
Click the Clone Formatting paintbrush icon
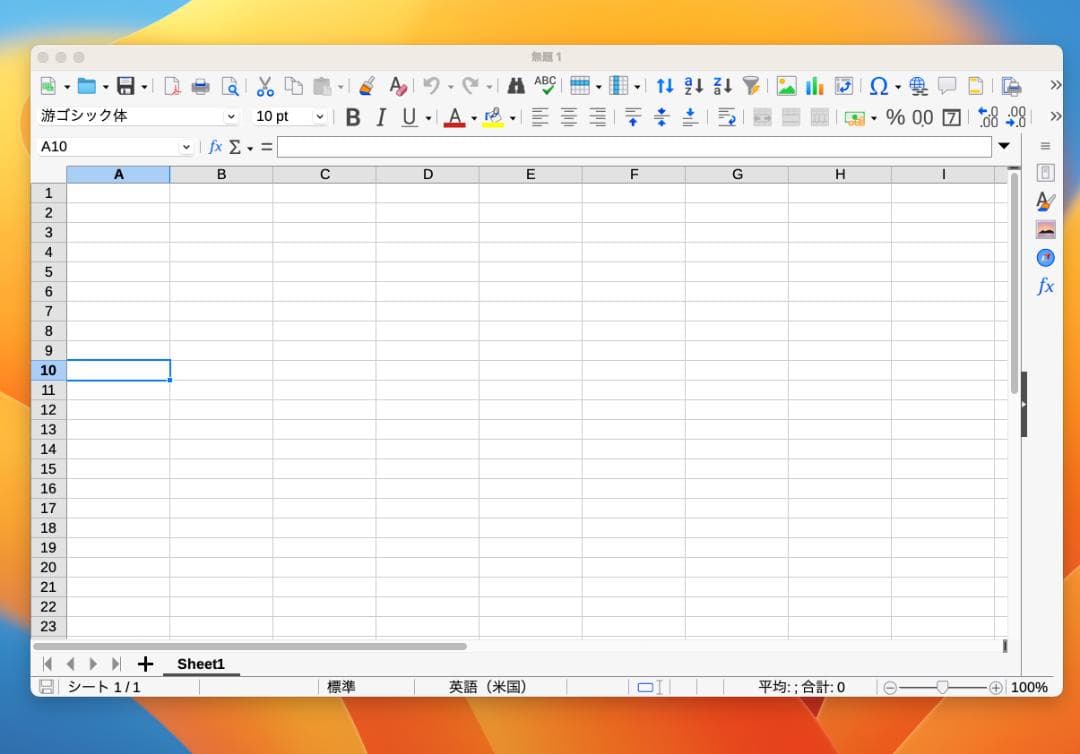[367, 86]
